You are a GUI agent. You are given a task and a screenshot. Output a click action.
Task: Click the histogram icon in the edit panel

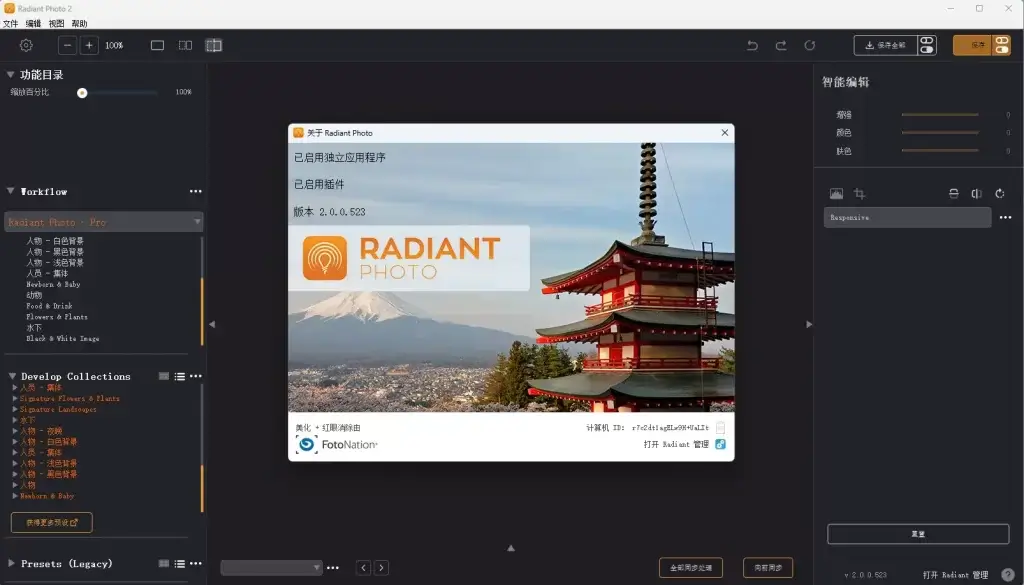point(838,193)
